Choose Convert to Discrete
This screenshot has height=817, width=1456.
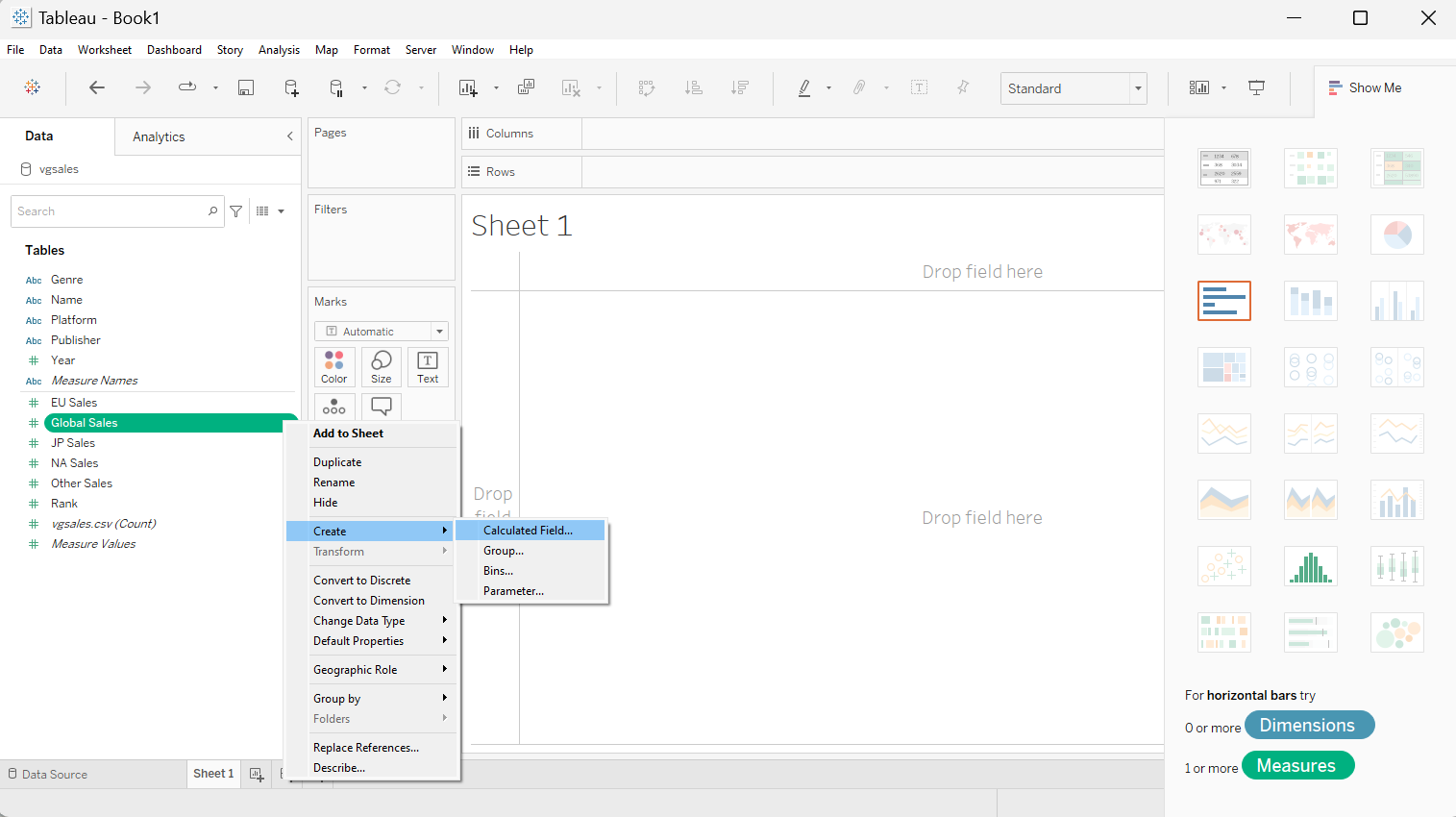pos(373,581)
